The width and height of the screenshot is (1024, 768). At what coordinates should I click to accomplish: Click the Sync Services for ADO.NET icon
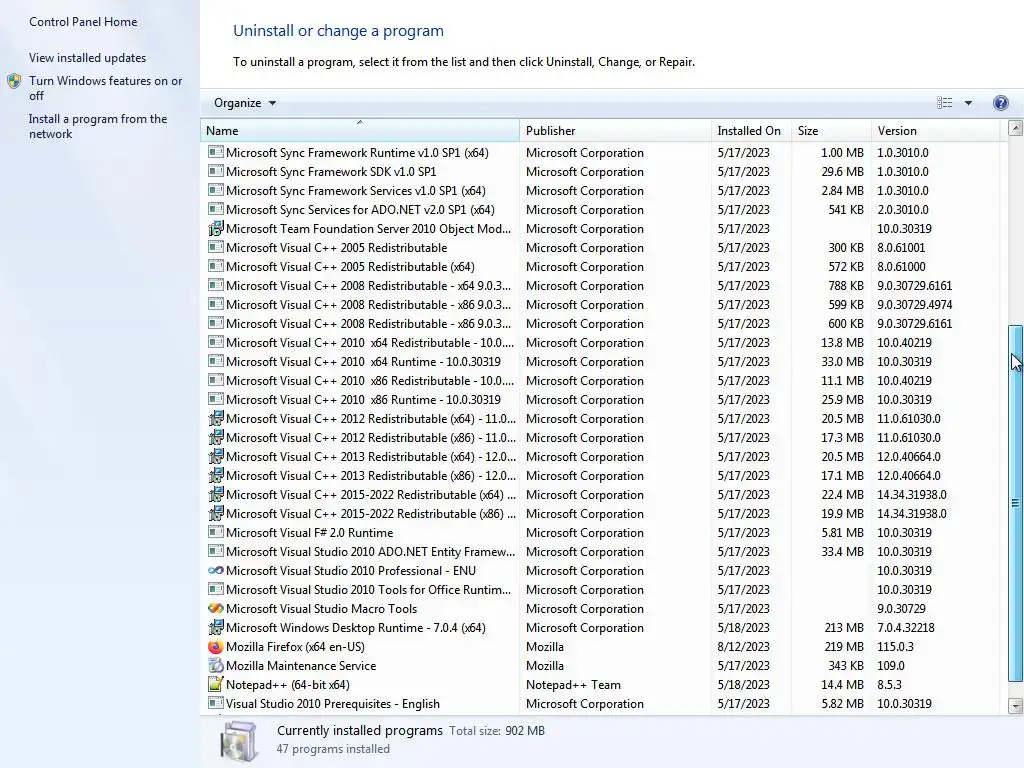pos(215,209)
